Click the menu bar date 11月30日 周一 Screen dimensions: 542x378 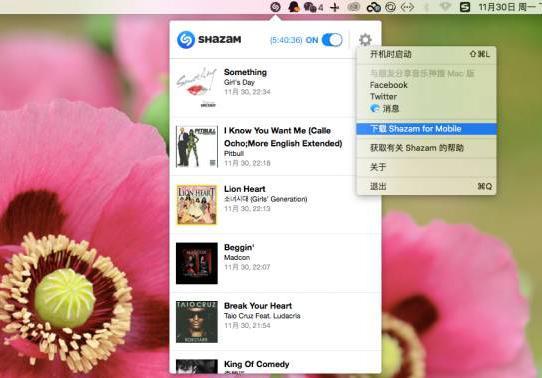pos(507,7)
